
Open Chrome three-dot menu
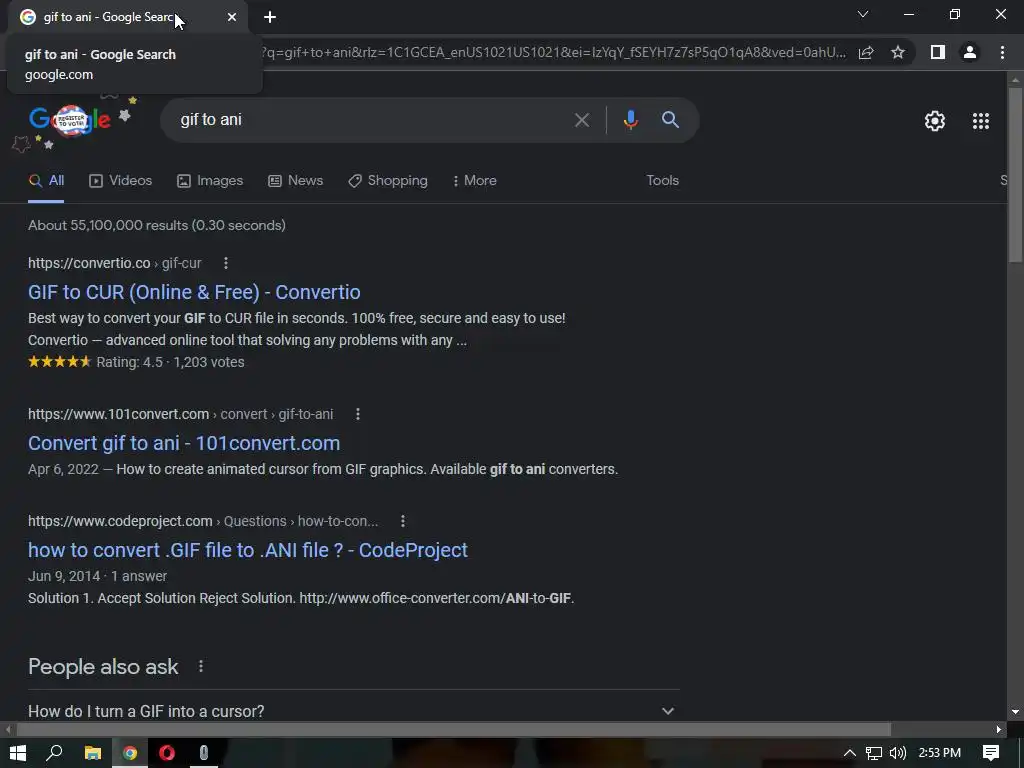tap(1002, 52)
